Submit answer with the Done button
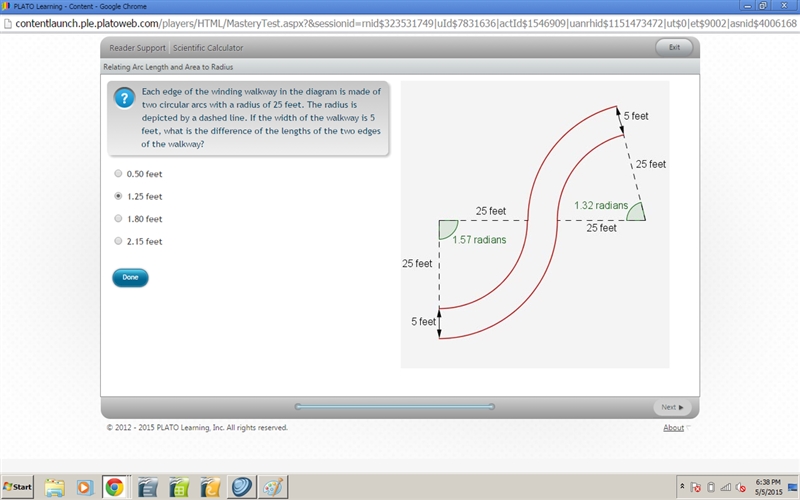Viewport: 800px width, 500px height. [x=130, y=278]
